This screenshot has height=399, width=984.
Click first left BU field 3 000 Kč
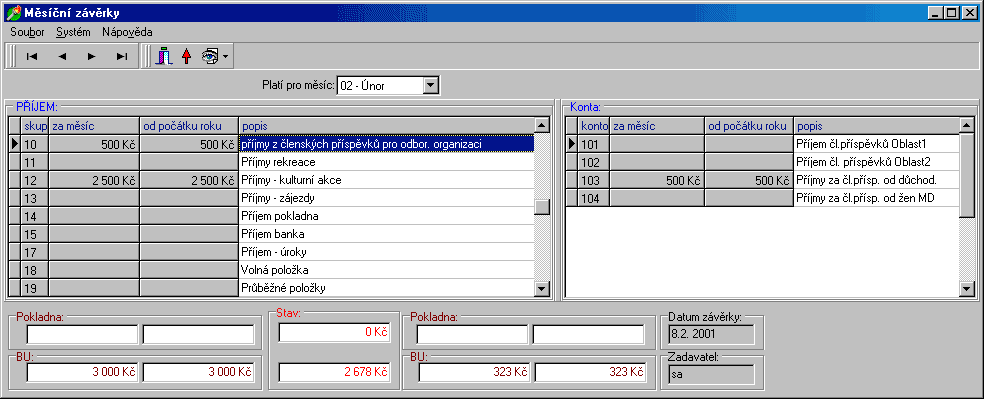click(82, 372)
